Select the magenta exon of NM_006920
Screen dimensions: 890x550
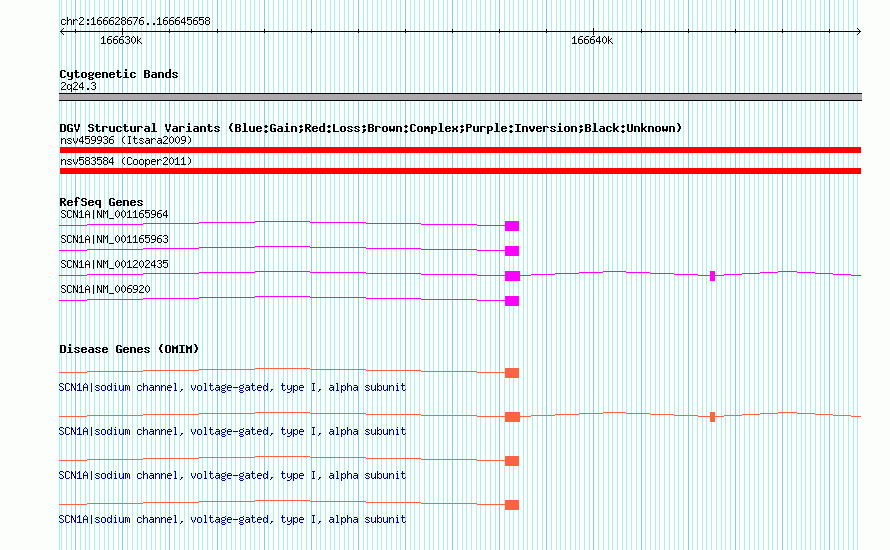[x=512, y=301]
